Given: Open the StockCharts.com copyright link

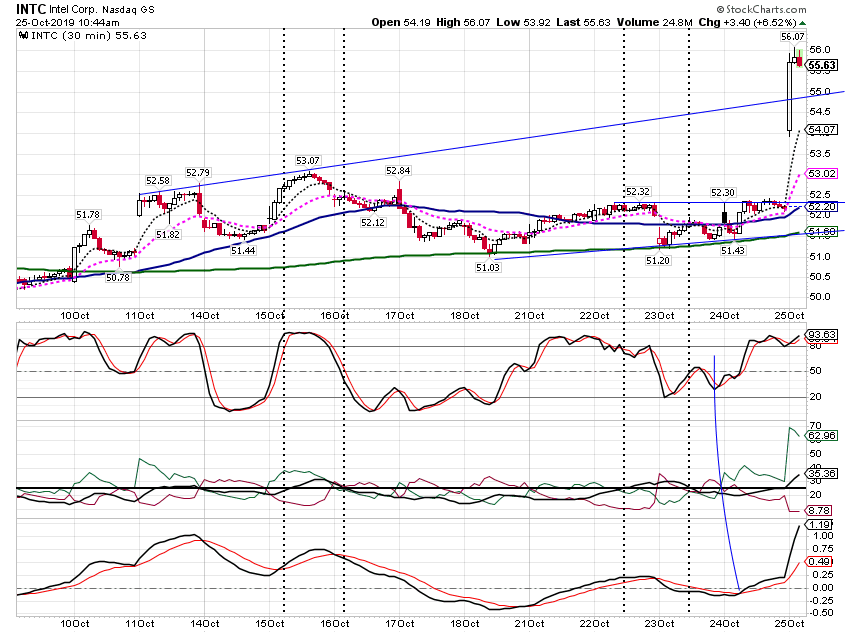Looking at the screenshot, I should coord(761,9).
